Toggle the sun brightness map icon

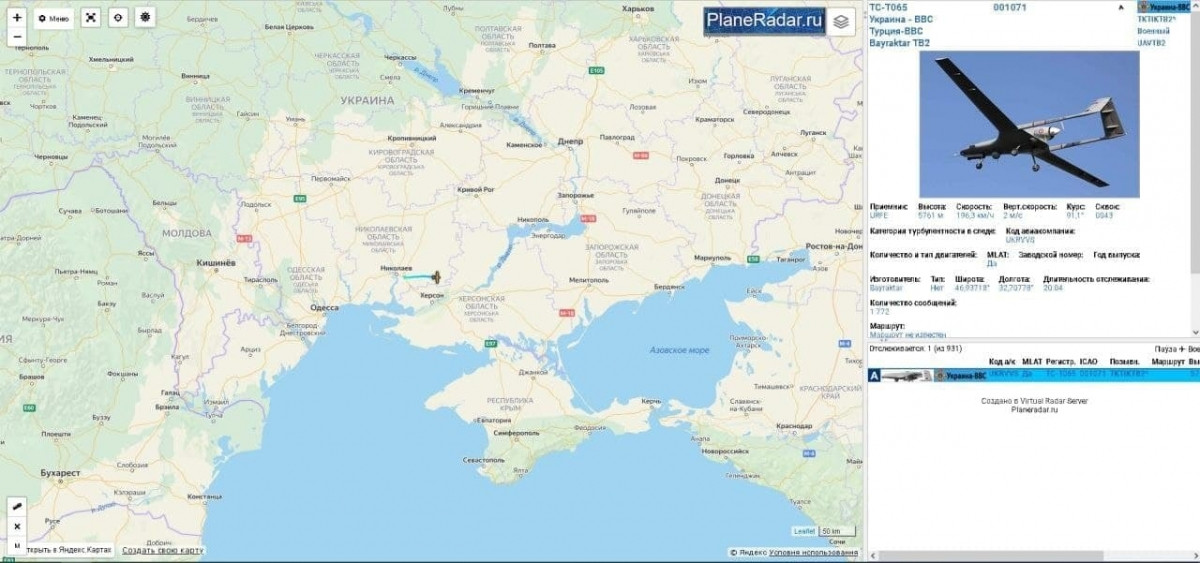click(x=146, y=18)
